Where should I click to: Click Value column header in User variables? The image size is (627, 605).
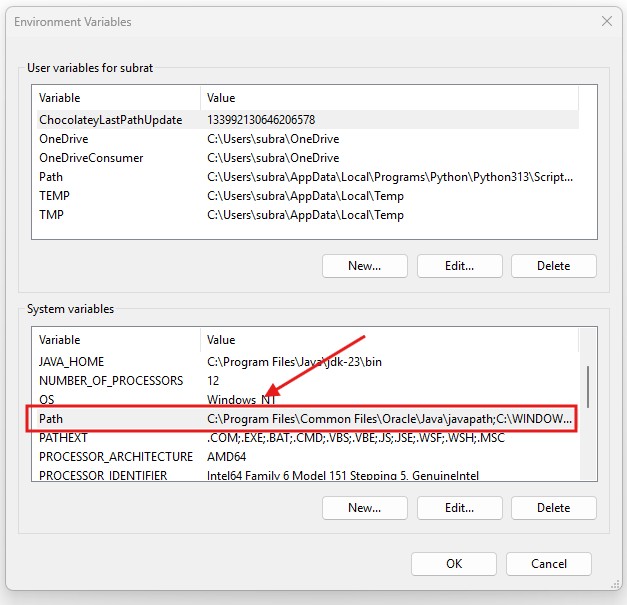220,98
